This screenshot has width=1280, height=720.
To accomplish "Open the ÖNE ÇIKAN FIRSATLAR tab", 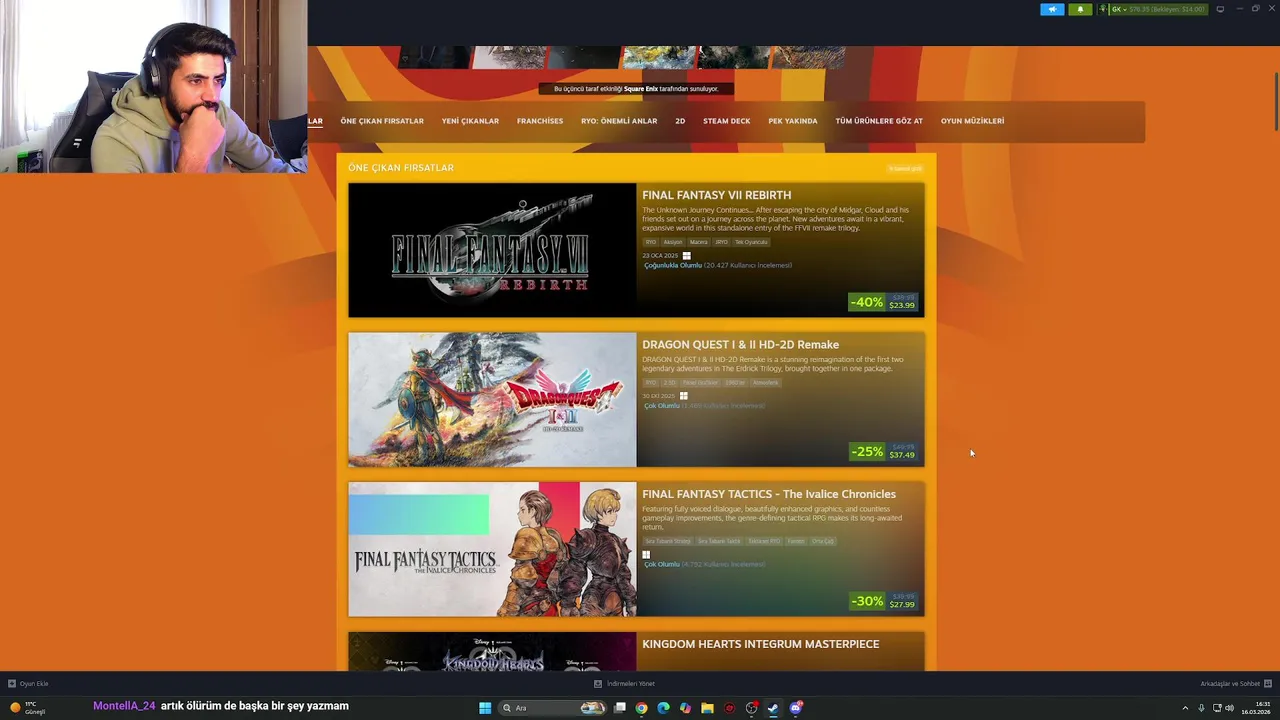I will point(382,121).
